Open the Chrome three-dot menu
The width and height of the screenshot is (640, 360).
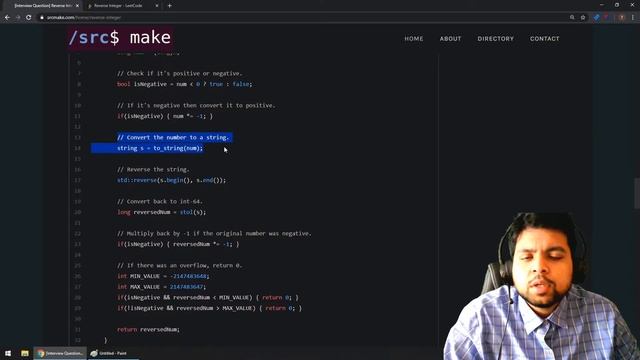point(633,18)
